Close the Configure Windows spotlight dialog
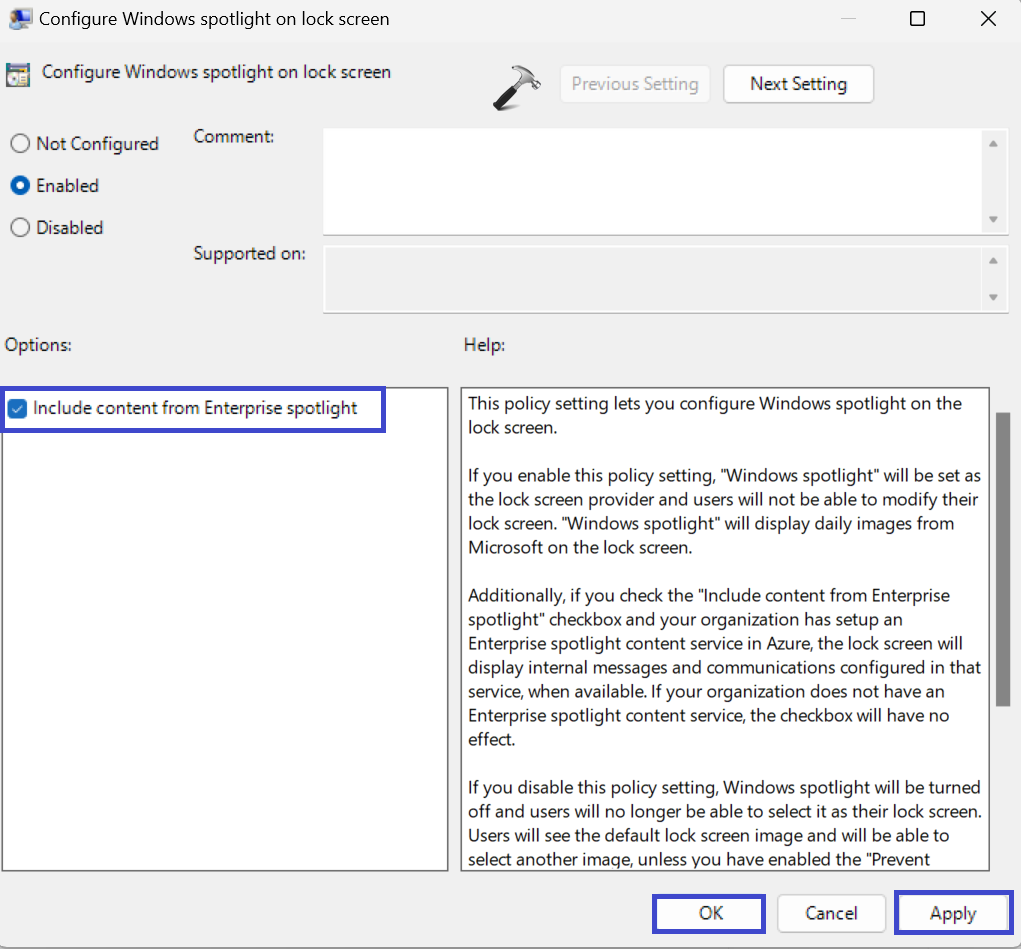The height and width of the screenshot is (949, 1021). tap(988, 19)
